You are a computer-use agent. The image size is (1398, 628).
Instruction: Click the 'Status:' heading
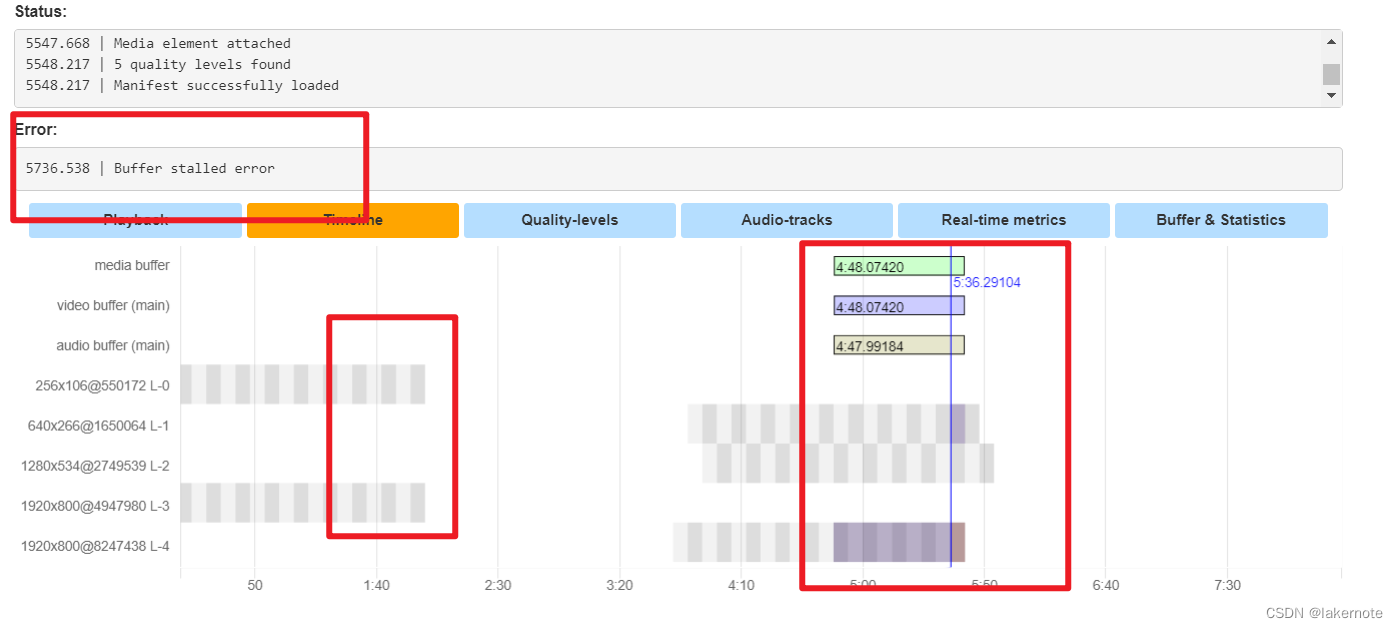click(41, 11)
